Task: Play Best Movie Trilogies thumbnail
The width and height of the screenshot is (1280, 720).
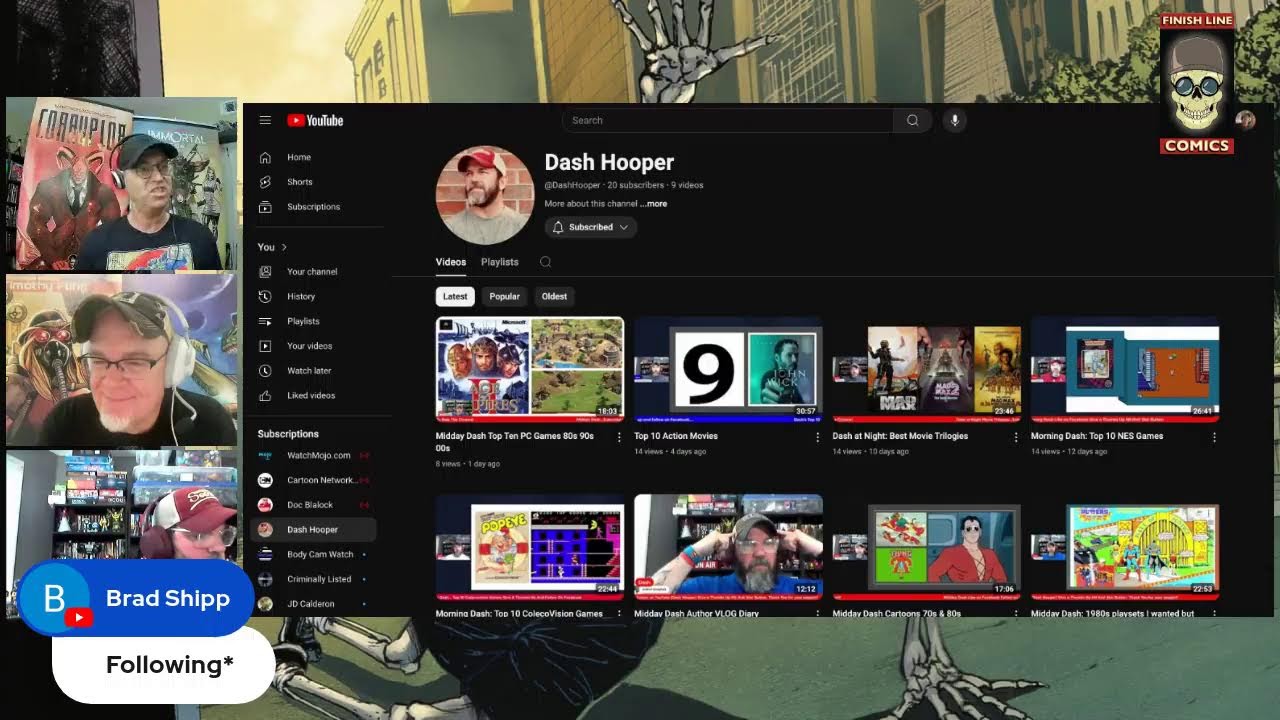Action: coord(927,370)
